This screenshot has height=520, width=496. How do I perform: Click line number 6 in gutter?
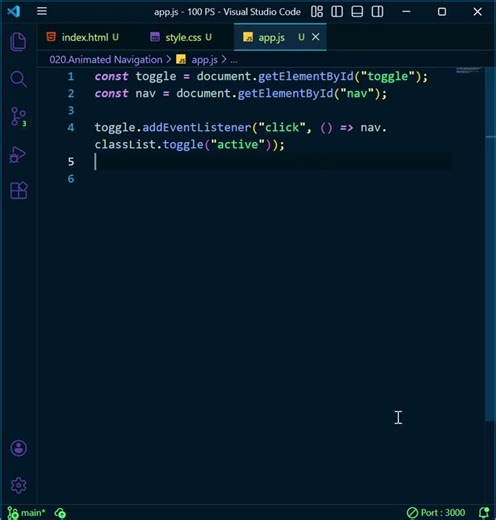[71, 179]
